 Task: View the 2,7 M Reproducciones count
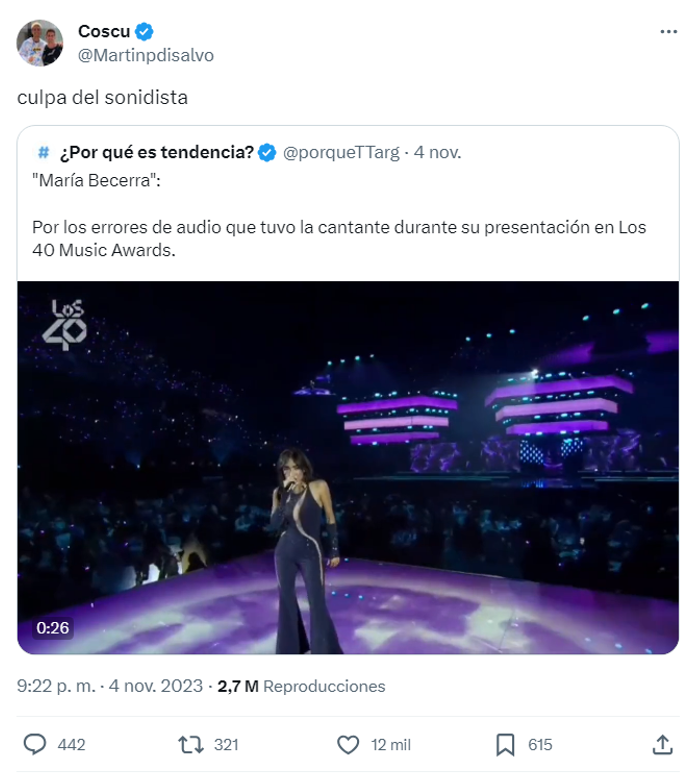(302, 686)
